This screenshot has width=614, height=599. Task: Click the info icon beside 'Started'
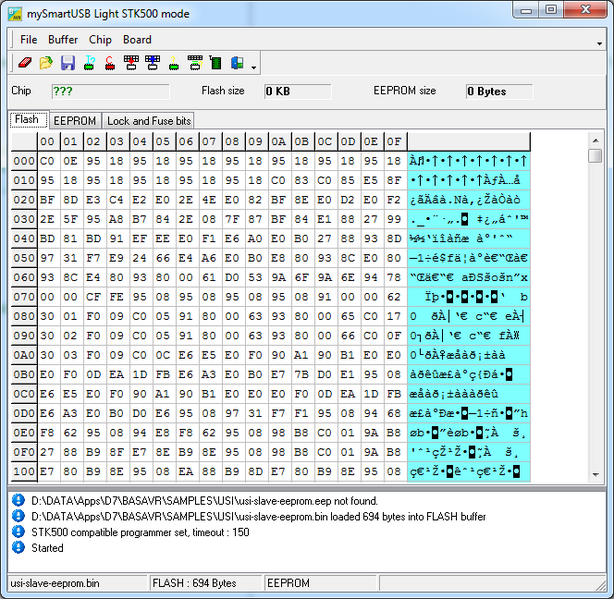pyautogui.click(x=18, y=547)
